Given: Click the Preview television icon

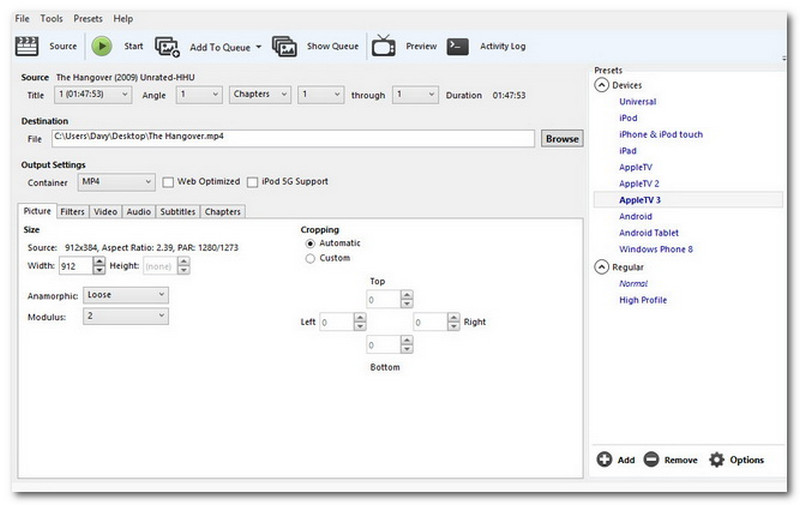Looking at the screenshot, I should [x=382, y=46].
